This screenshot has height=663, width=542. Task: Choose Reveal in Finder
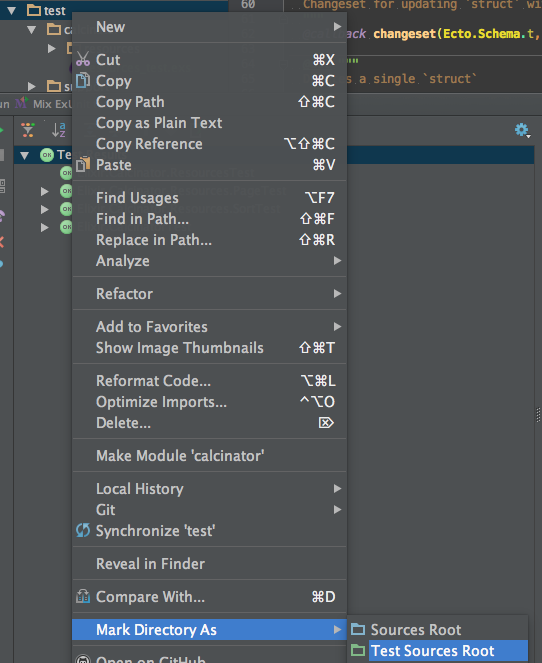click(x=209, y=564)
